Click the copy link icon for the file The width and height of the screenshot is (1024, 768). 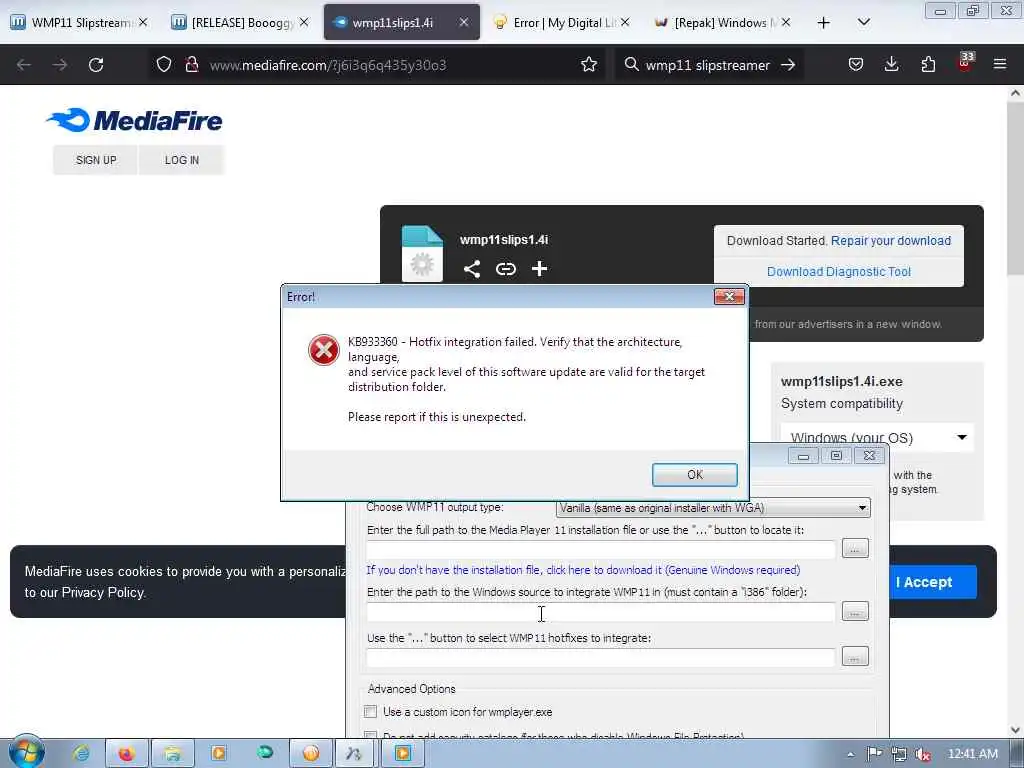pyautogui.click(x=505, y=269)
